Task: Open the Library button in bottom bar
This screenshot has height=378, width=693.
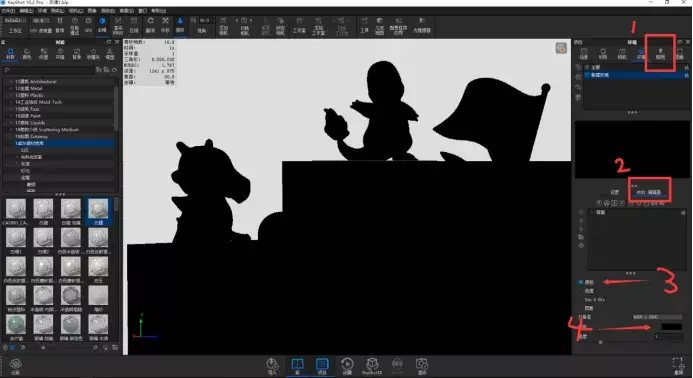Action: [297, 366]
